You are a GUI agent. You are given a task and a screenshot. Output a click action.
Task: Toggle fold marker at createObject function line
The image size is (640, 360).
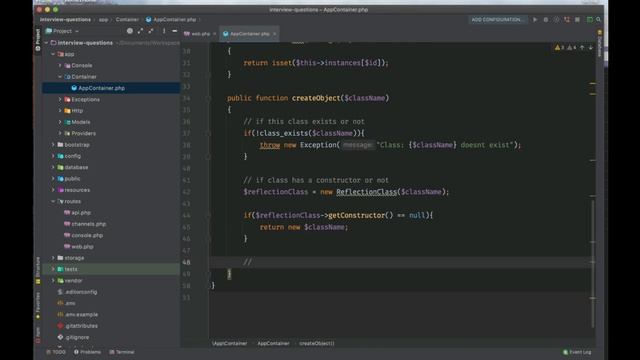click(x=208, y=98)
